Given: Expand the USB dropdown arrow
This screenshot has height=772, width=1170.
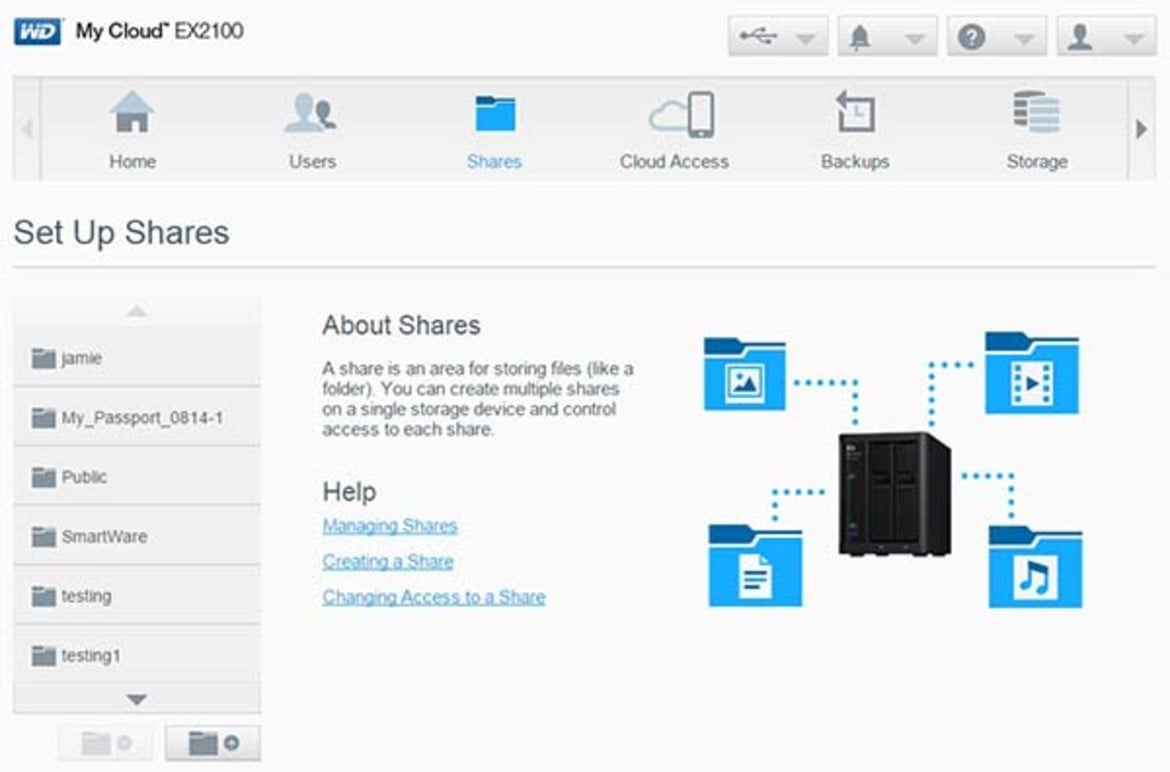Looking at the screenshot, I should pos(805,39).
